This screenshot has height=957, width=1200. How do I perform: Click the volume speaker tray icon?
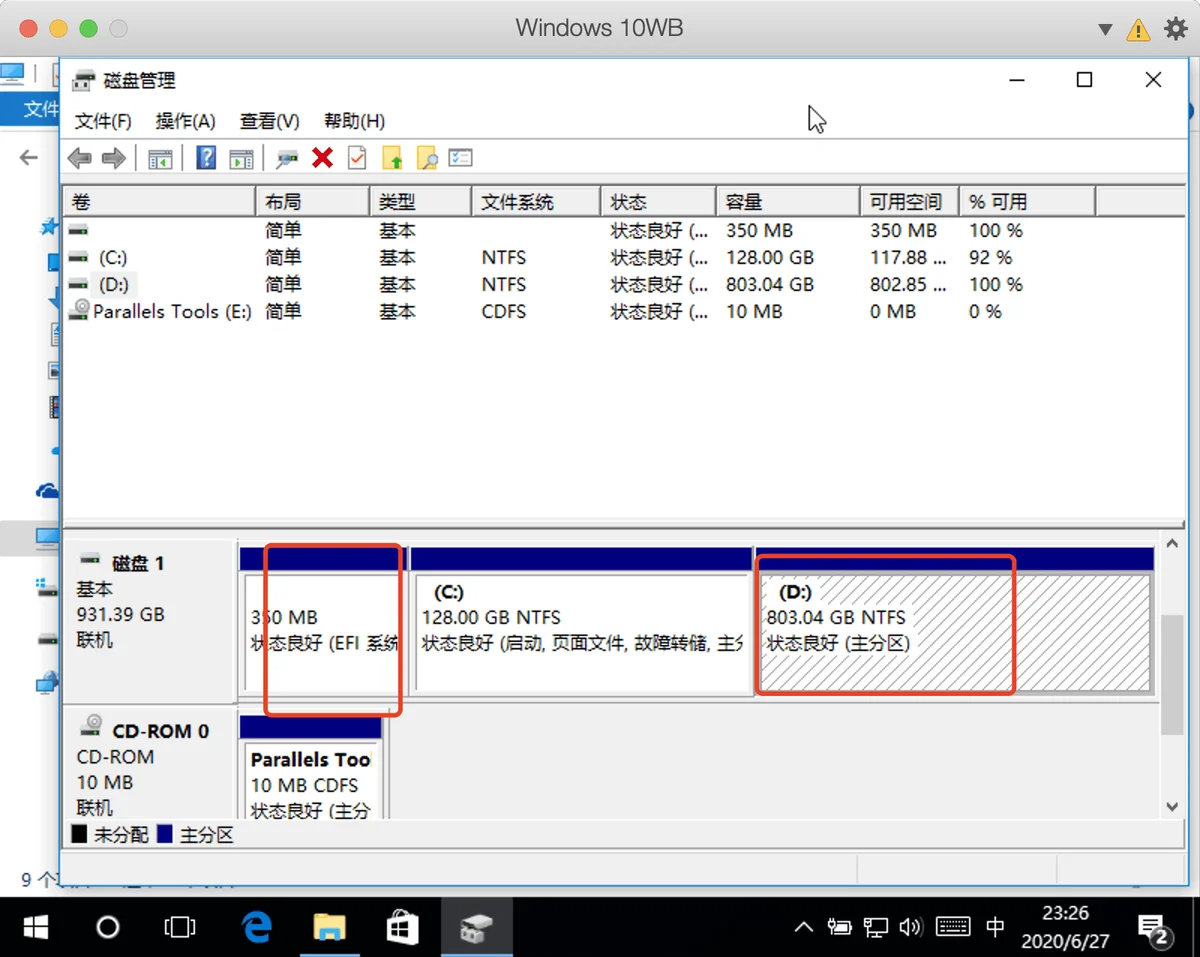pyautogui.click(x=910, y=928)
